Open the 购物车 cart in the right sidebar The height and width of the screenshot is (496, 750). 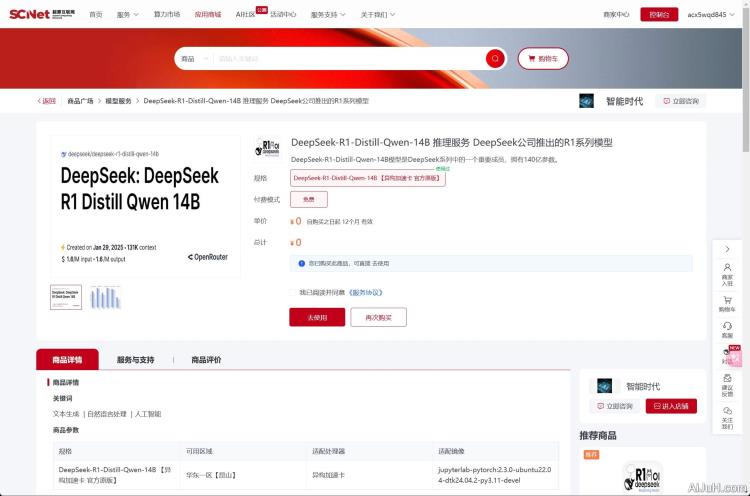coord(727,302)
